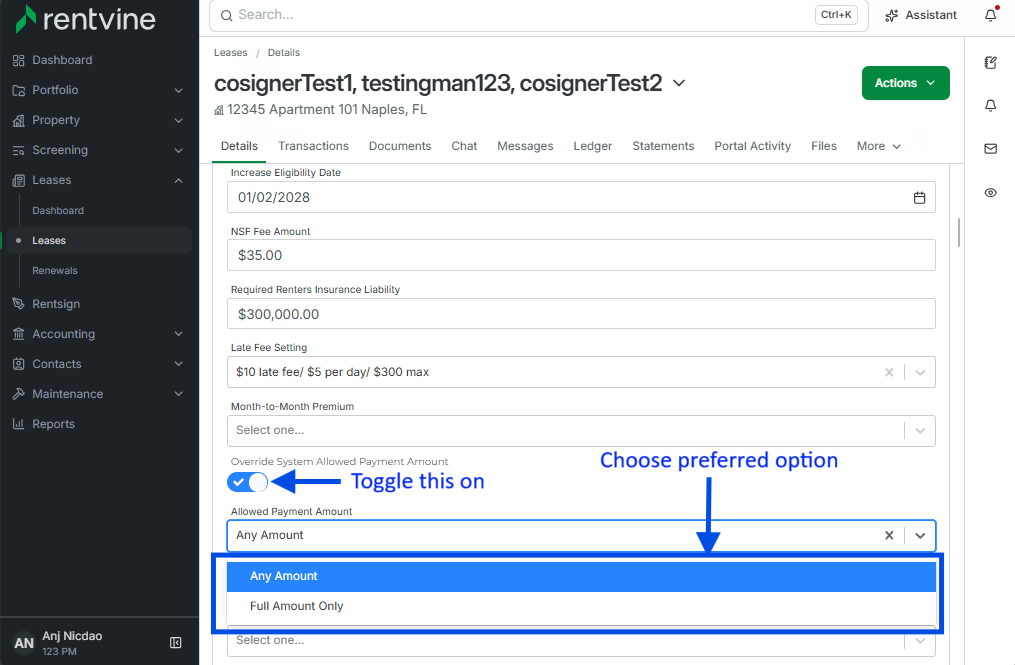1015x665 pixels.
Task: Expand the Contacts sidebar menu chevron
Action: coord(179,364)
